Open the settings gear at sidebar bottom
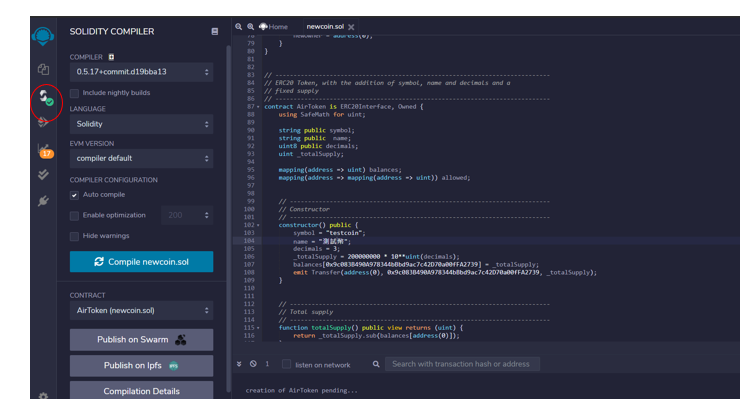This screenshot has width=753, height=412. [43, 396]
